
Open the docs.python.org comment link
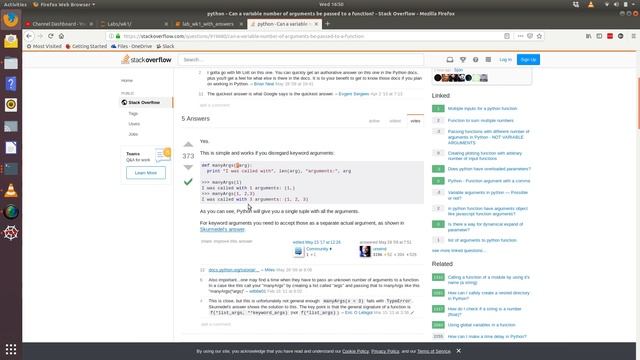(233, 270)
